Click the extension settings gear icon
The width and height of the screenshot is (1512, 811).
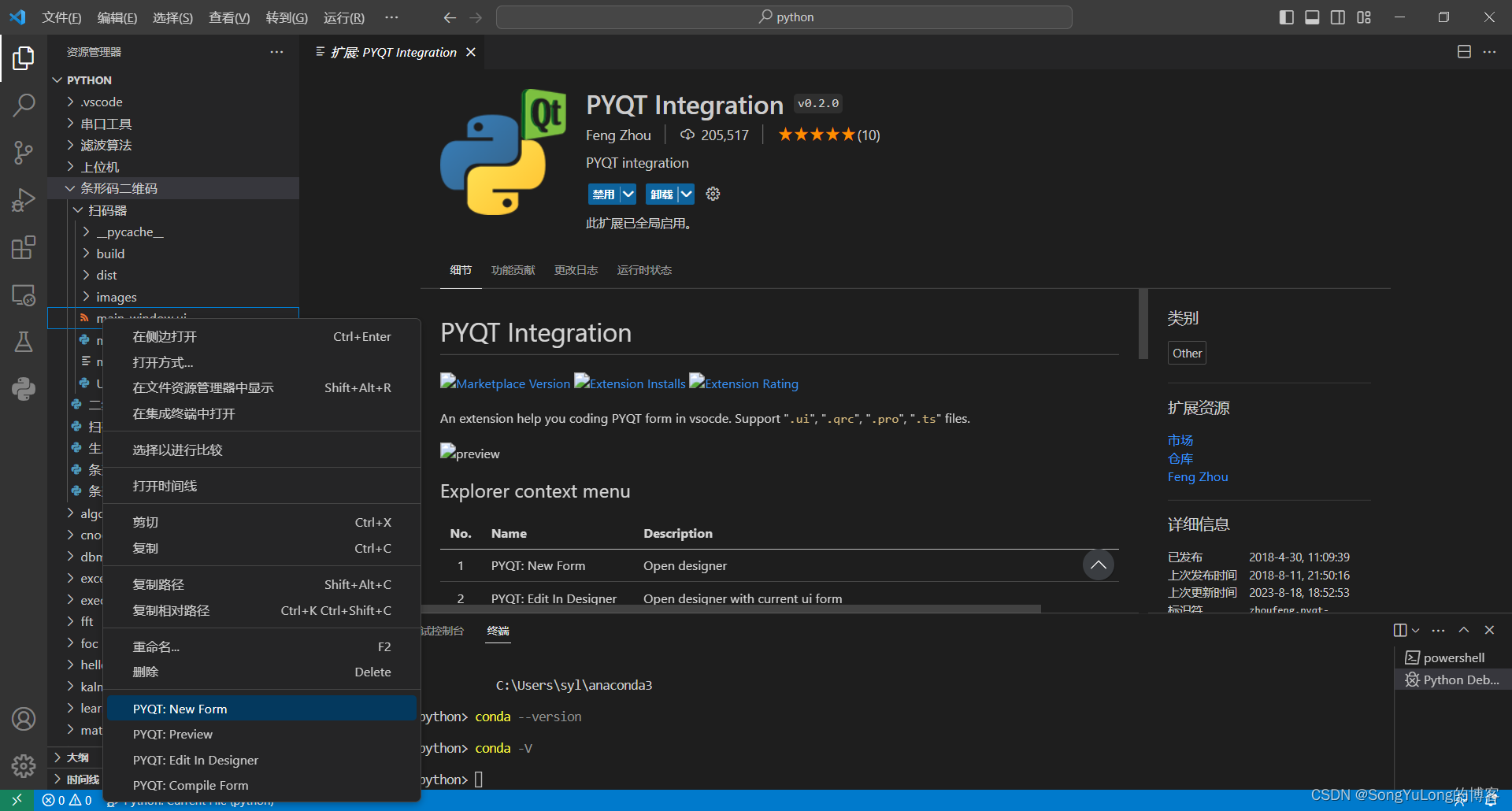tap(713, 194)
